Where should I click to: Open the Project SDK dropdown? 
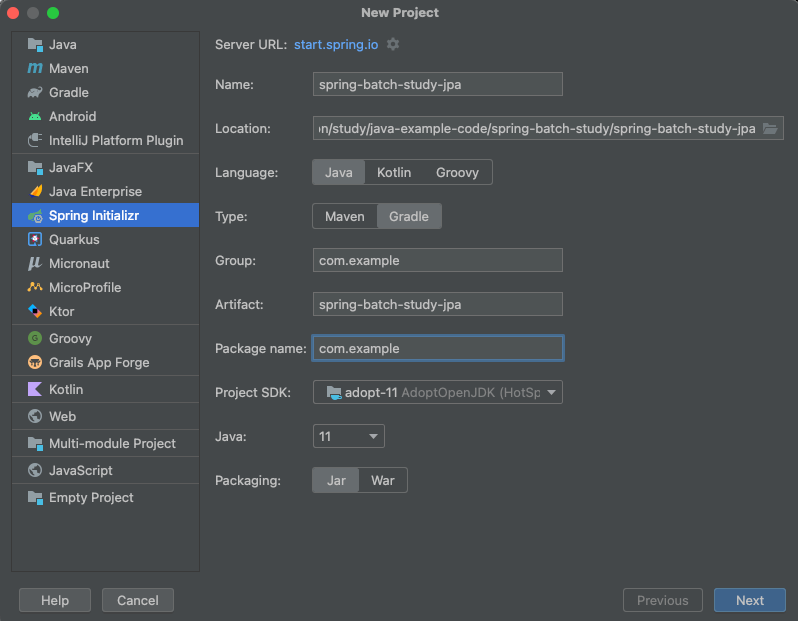[x=438, y=392]
